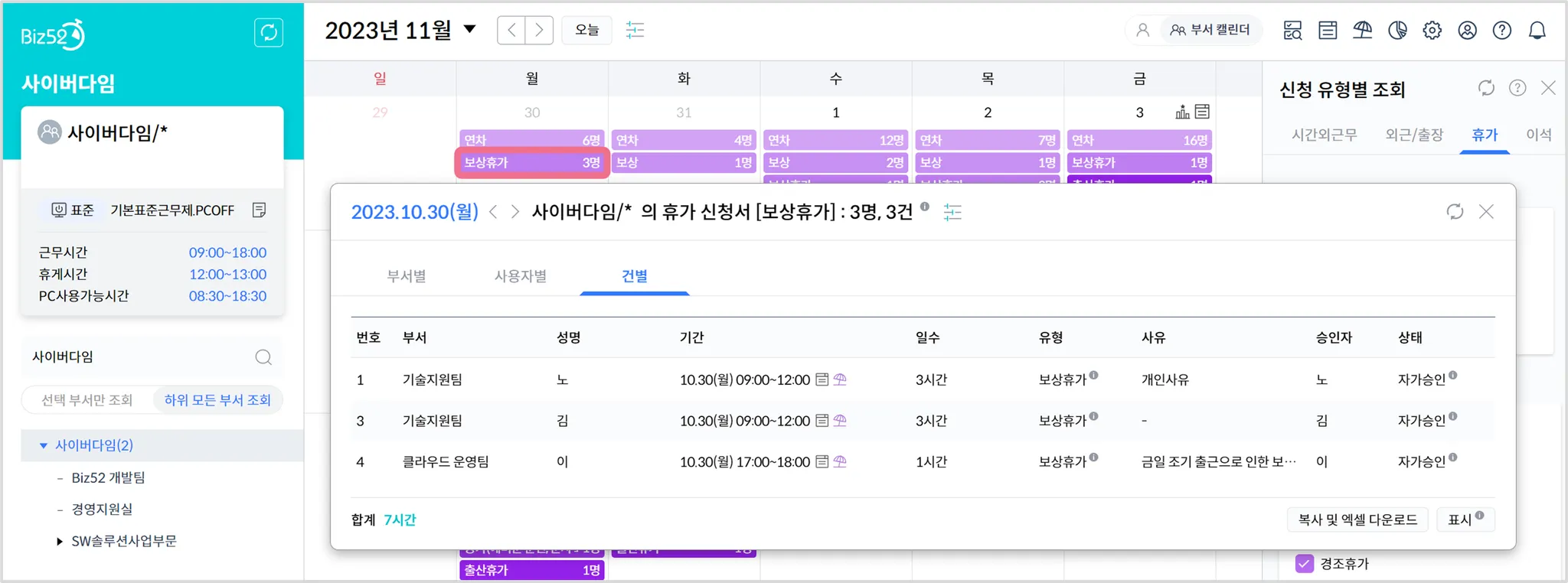Select 경영지원실 in the department tree
The image size is (1568, 583).
pos(102,510)
